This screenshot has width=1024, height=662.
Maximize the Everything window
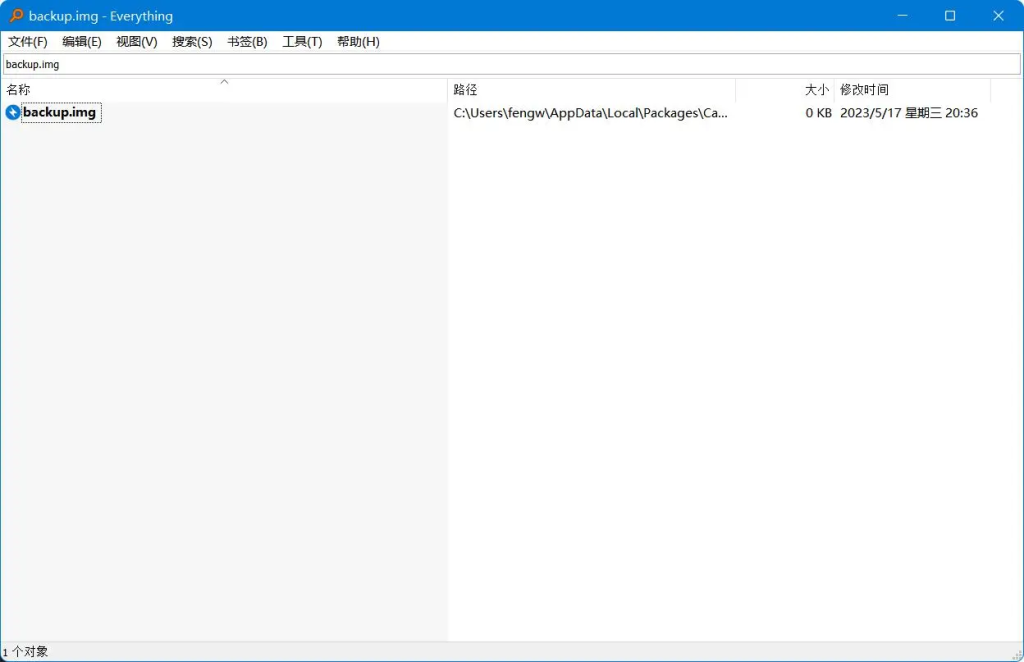pyautogui.click(x=950, y=16)
